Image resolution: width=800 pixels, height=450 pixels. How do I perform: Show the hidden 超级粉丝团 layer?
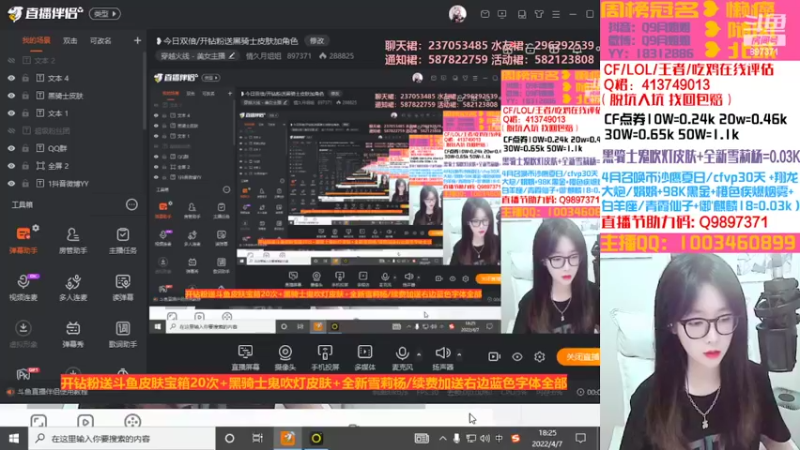[11, 131]
